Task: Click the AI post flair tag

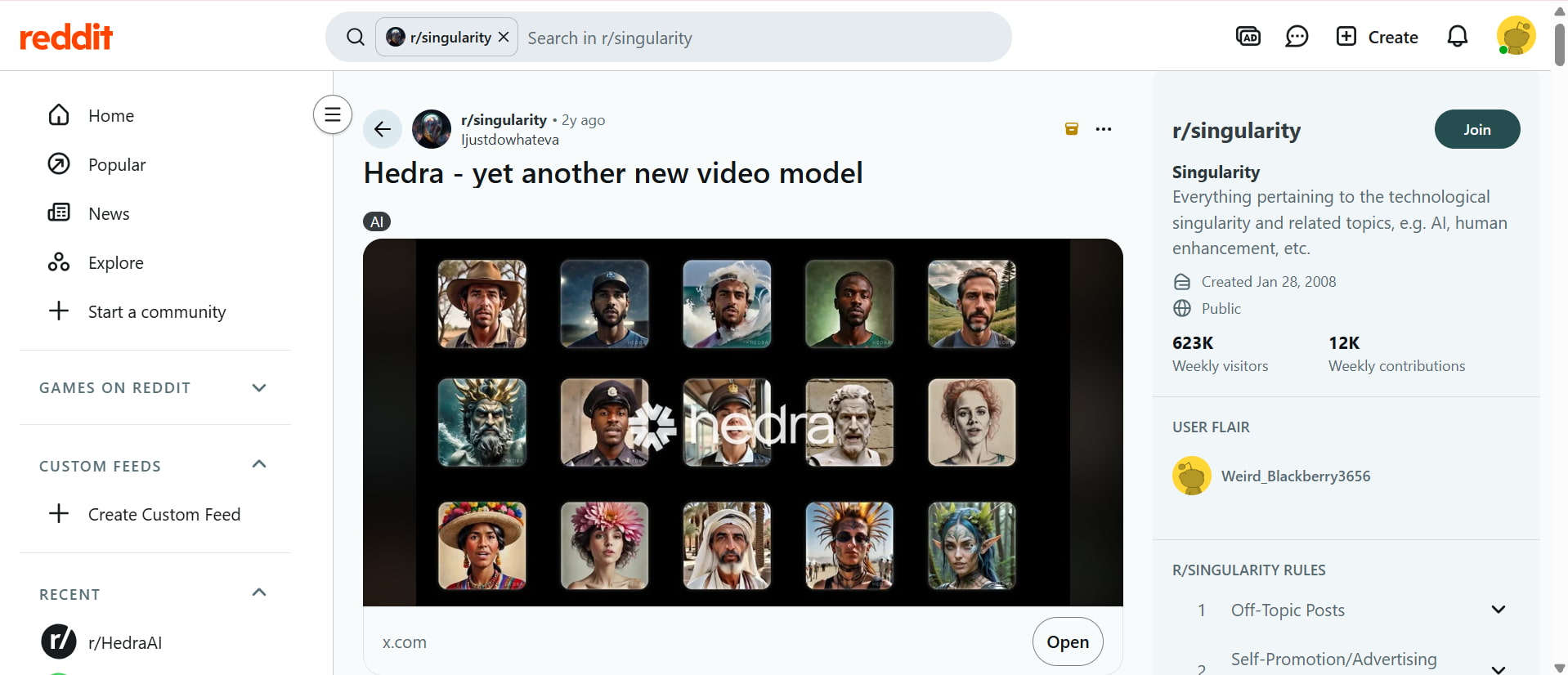Action: point(377,221)
